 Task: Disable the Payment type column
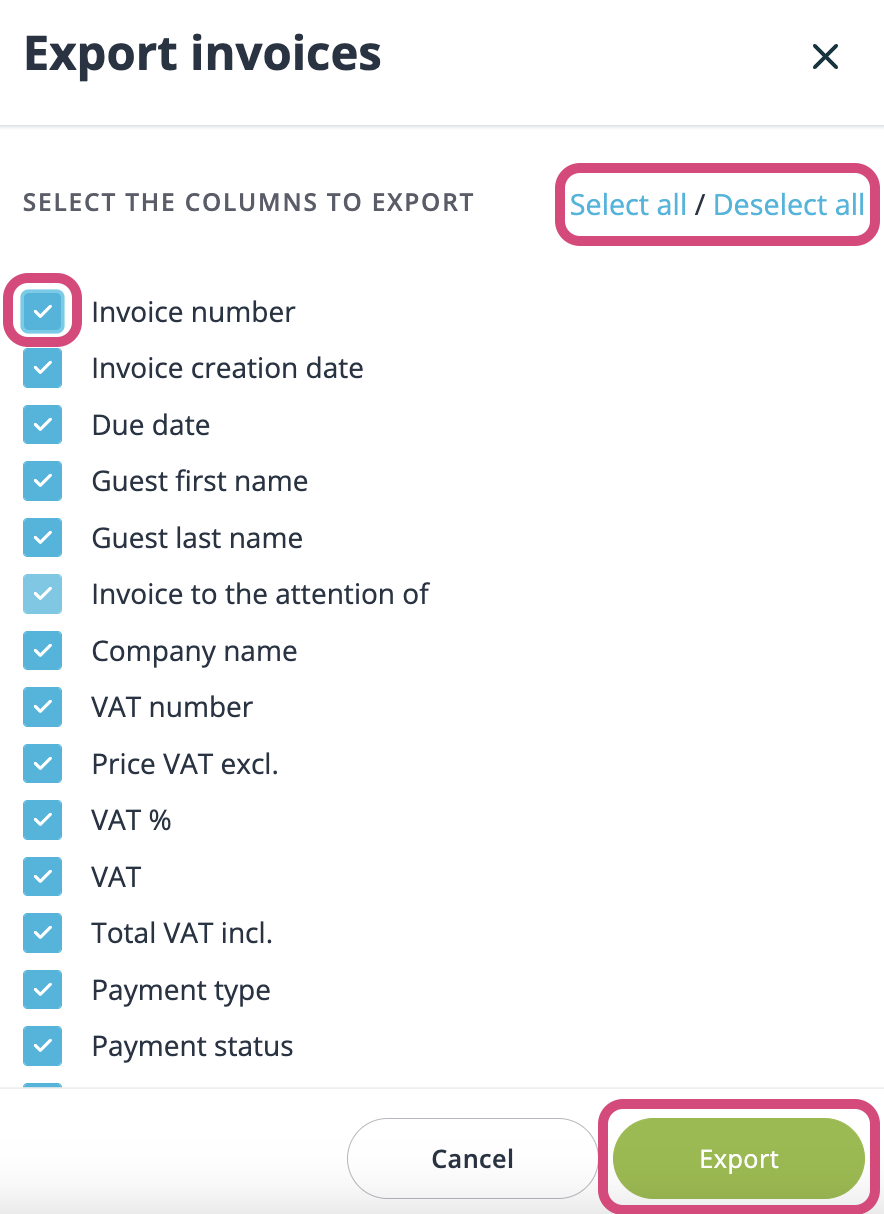click(x=42, y=989)
